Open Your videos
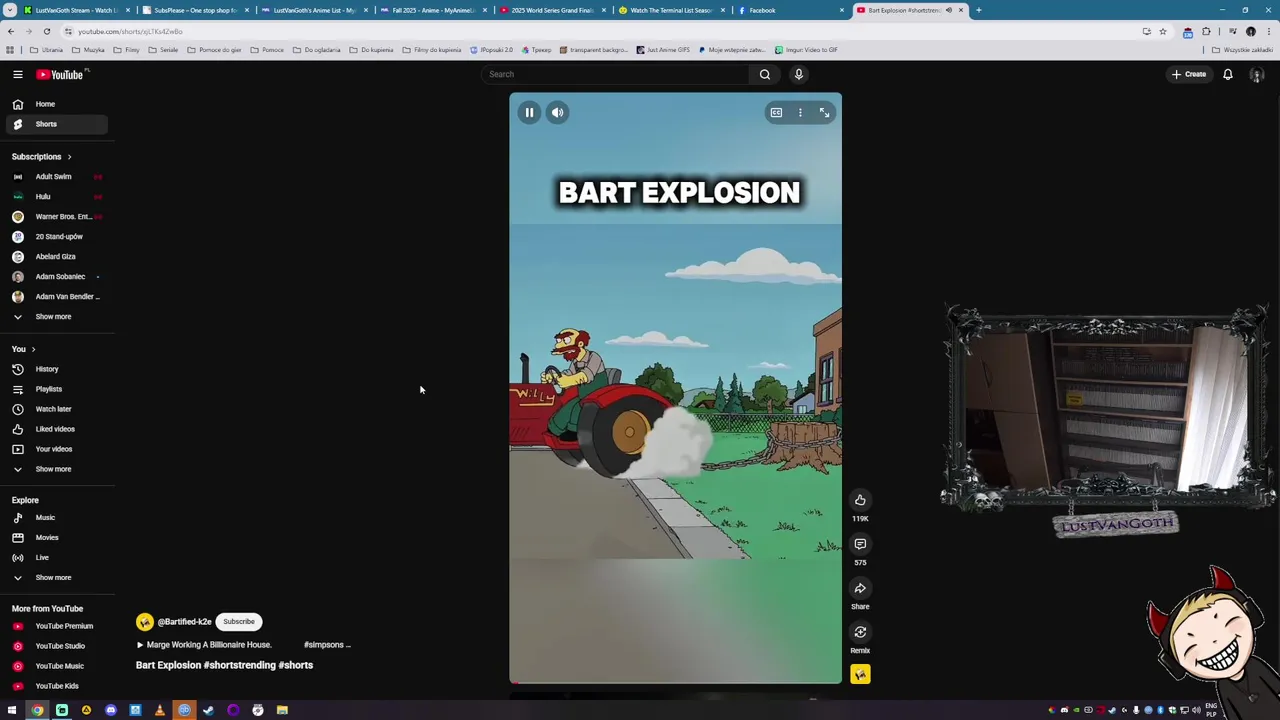Image resolution: width=1280 pixels, height=720 pixels. pos(55,449)
